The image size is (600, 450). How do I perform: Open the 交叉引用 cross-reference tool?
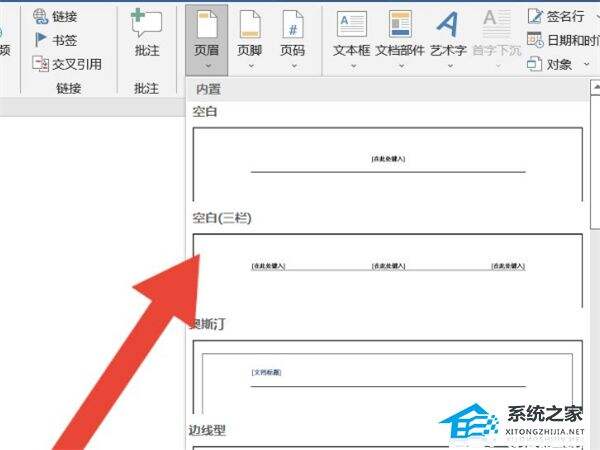(x=67, y=64)
